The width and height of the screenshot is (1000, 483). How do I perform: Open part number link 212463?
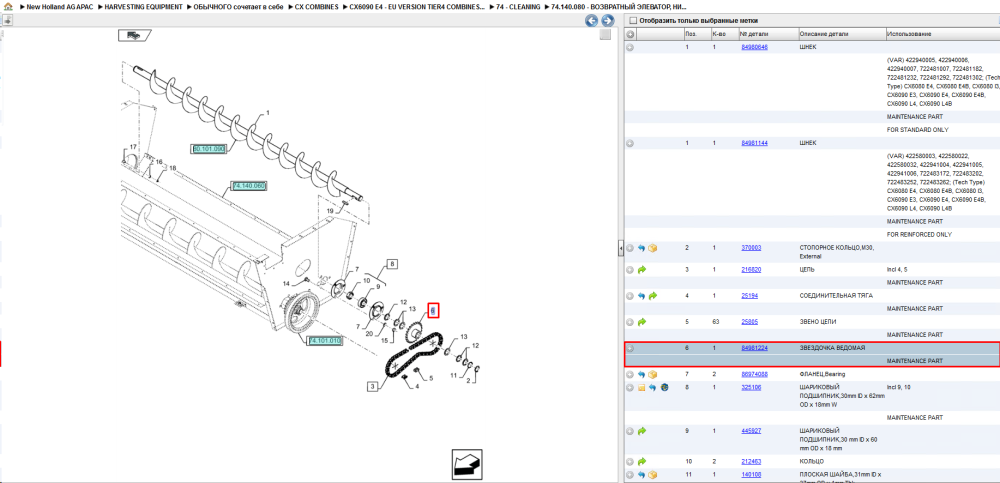(751, 461)
